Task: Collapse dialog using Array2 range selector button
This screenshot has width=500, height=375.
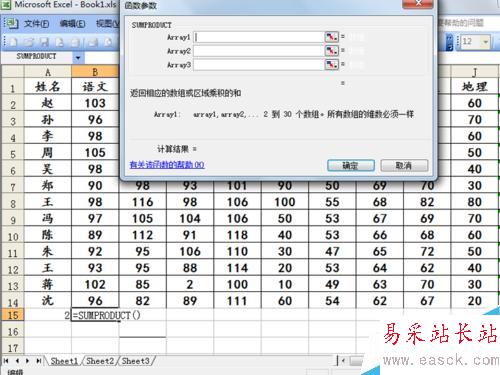Action: click(x=331, y=51)
